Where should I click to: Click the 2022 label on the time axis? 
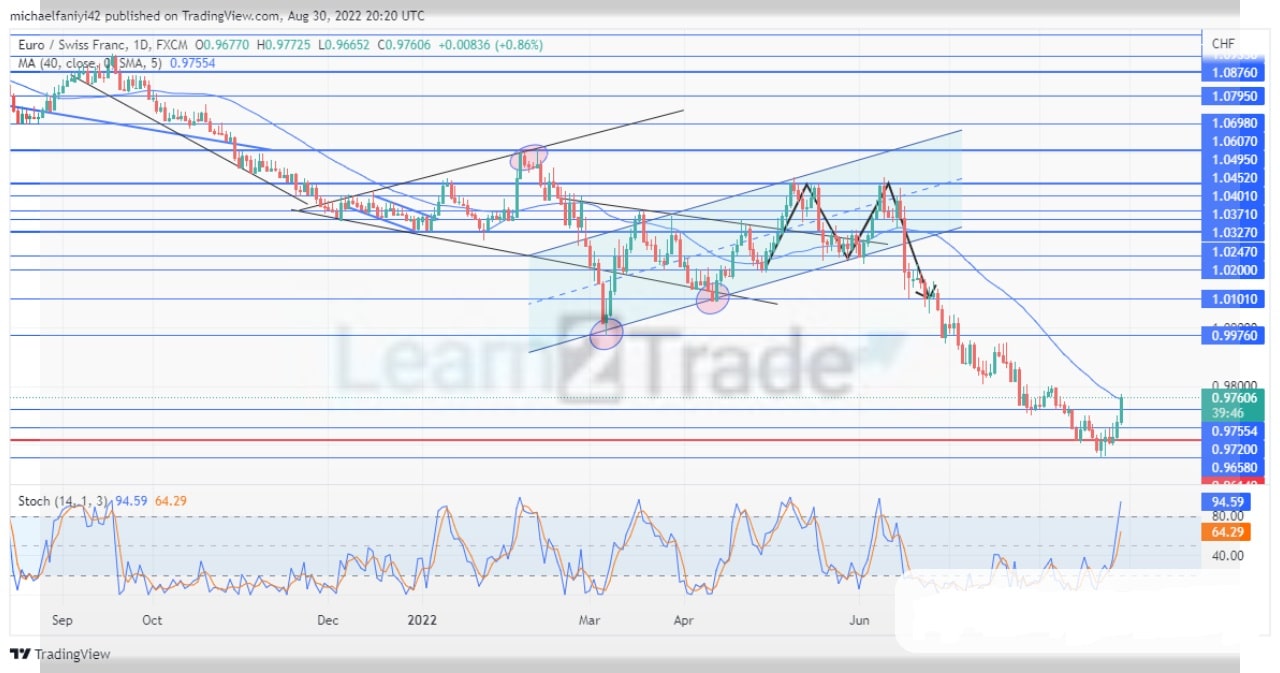[x=423, y=620]
